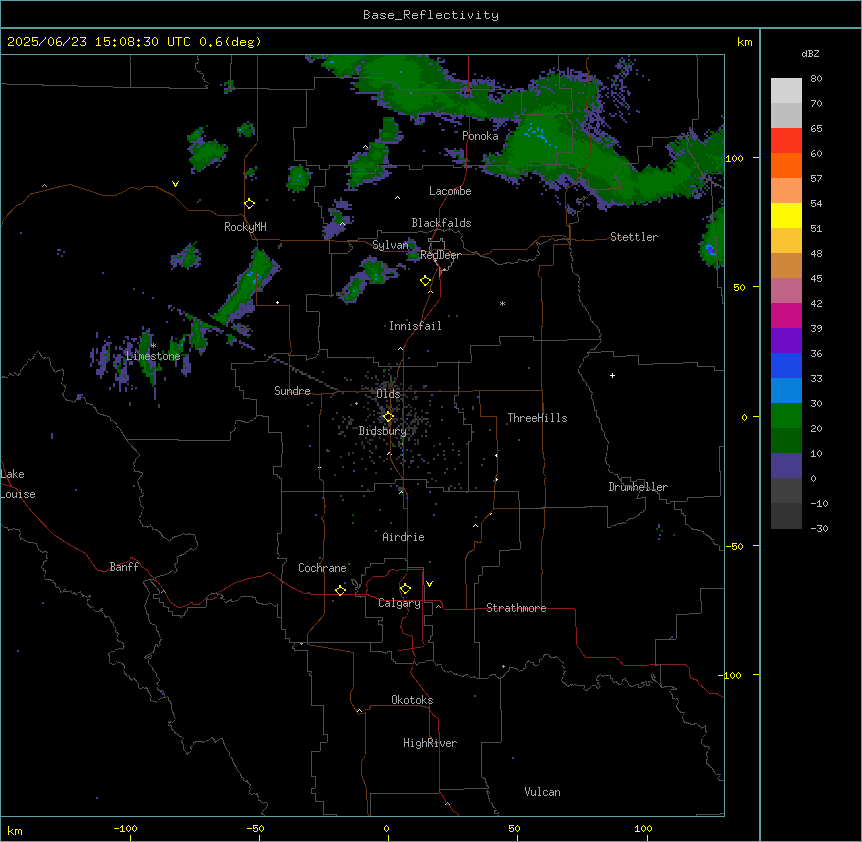Click the -100 tick on bottom km axis
The height and width of the screenshot is (842, 862).
[x=126, y=828]
